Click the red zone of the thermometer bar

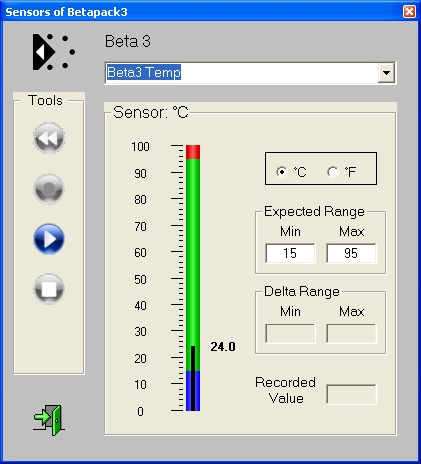(x=193, y=152)
